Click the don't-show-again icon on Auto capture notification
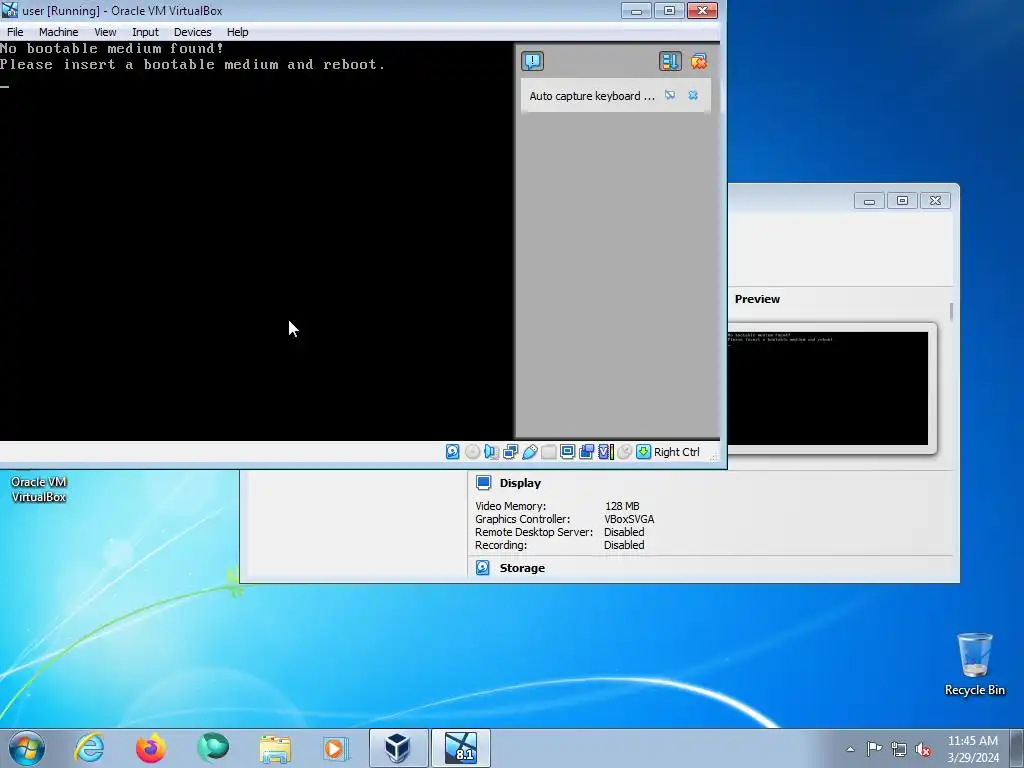This screenshot has height=768, width=1024. (x=670, y=95)
